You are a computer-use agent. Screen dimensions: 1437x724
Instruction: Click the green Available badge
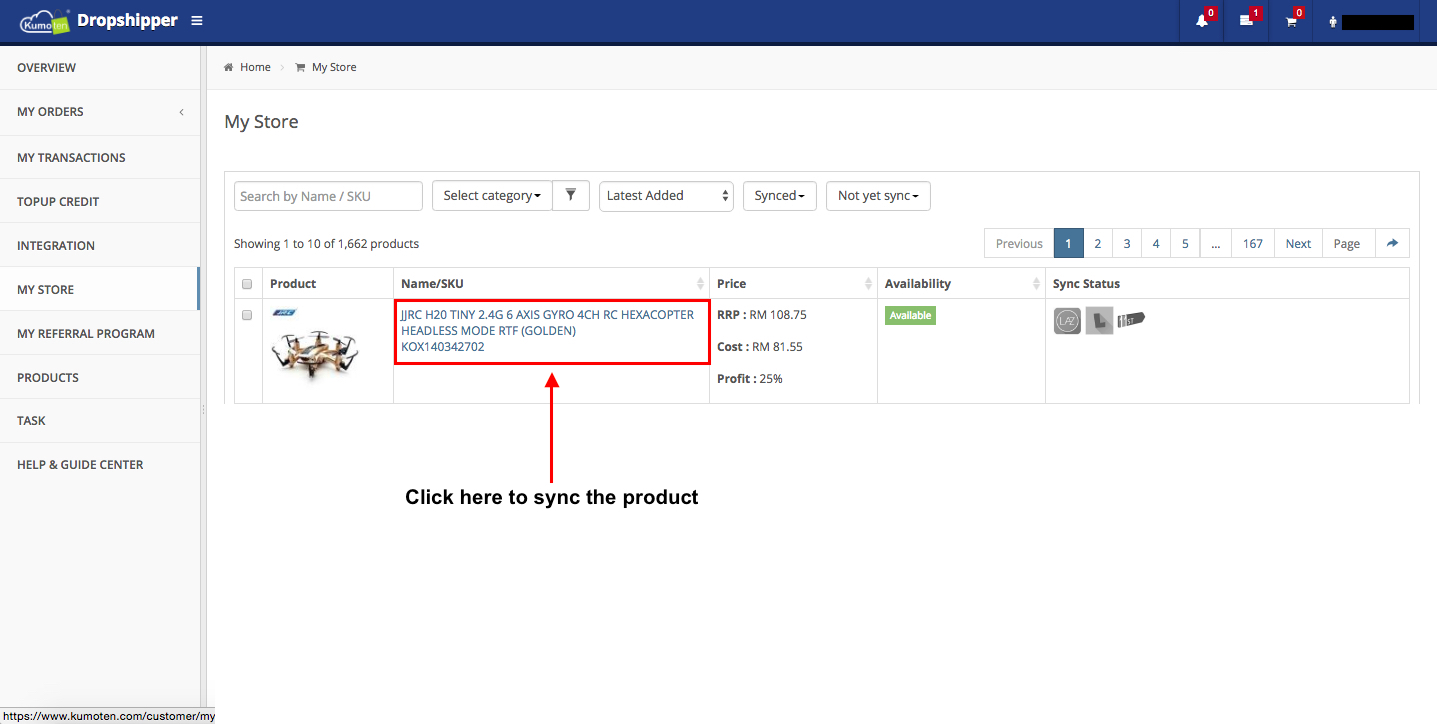[910, 315]
